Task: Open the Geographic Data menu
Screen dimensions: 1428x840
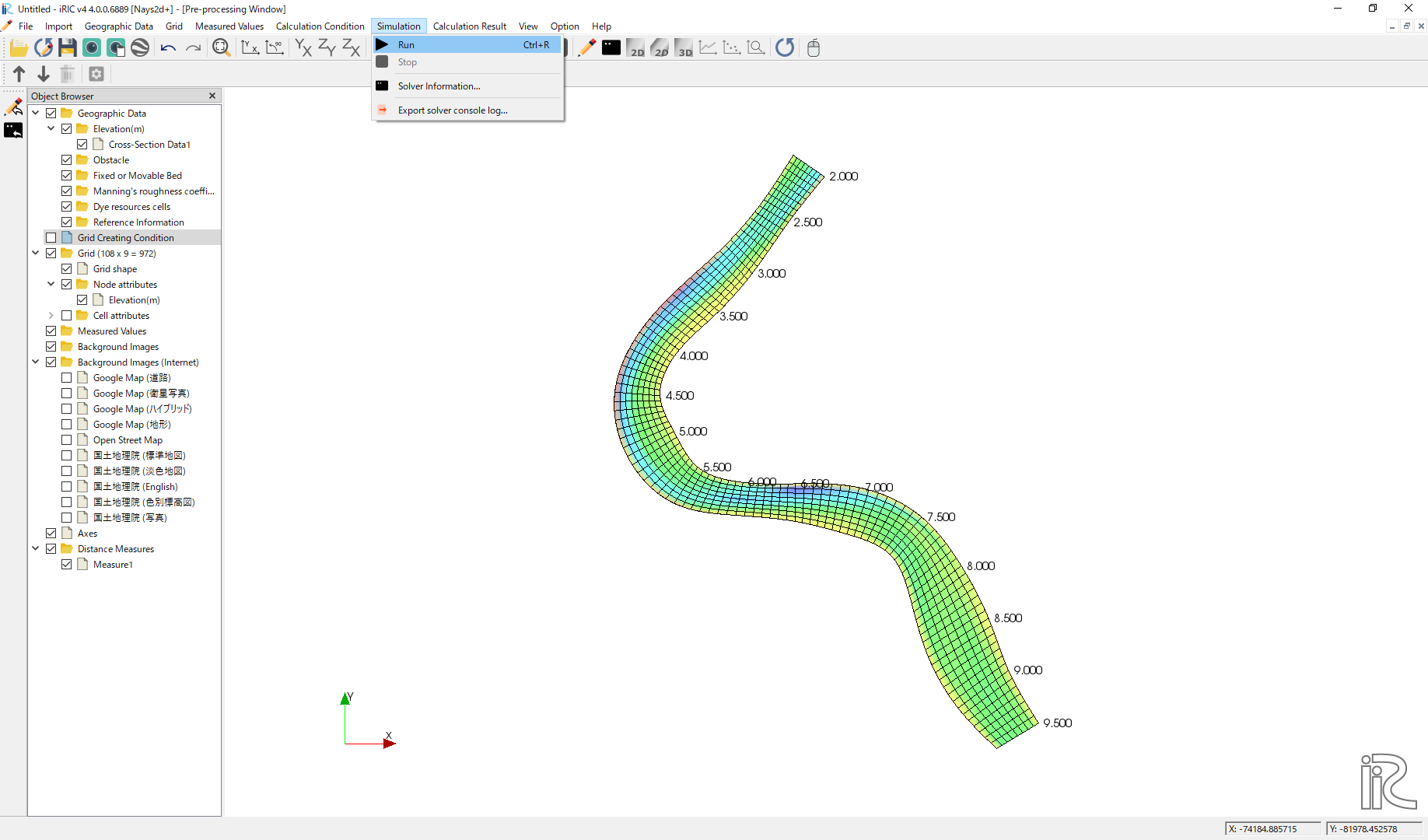Action: click(x=119, y=26)
